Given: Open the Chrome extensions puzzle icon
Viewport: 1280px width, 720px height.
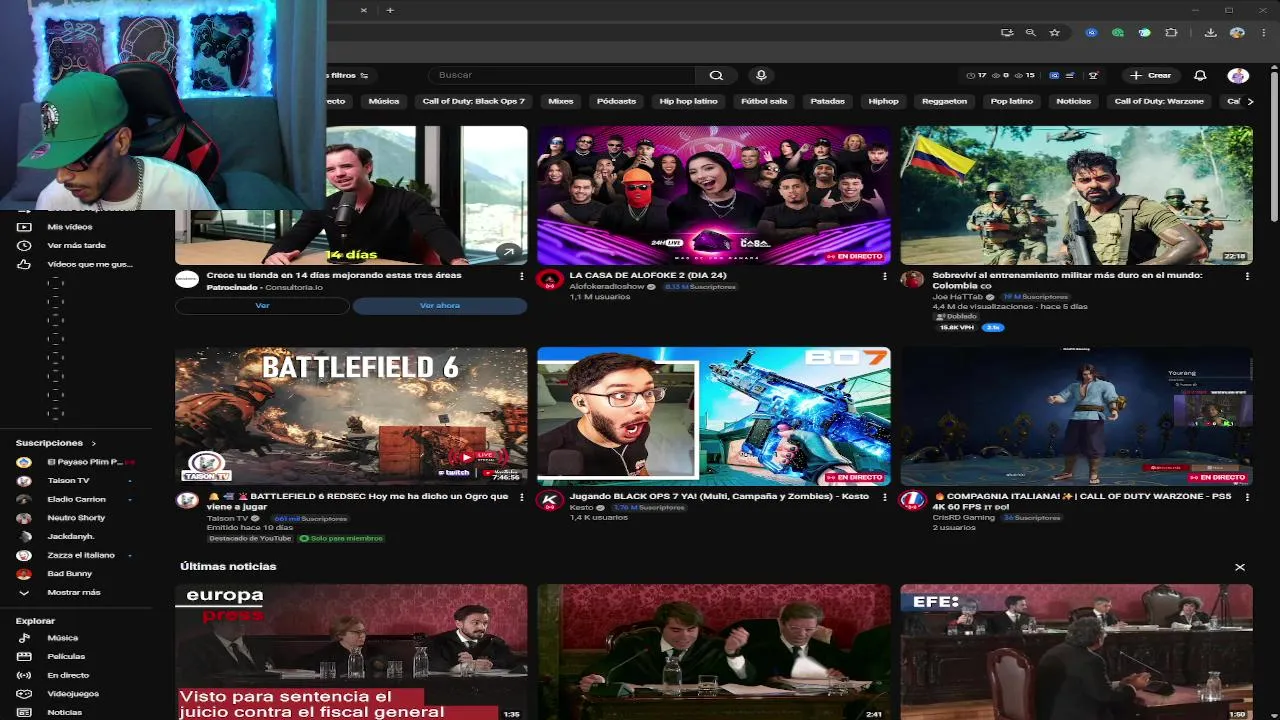Looking at the screenshot, I should tap(1171, 33).
